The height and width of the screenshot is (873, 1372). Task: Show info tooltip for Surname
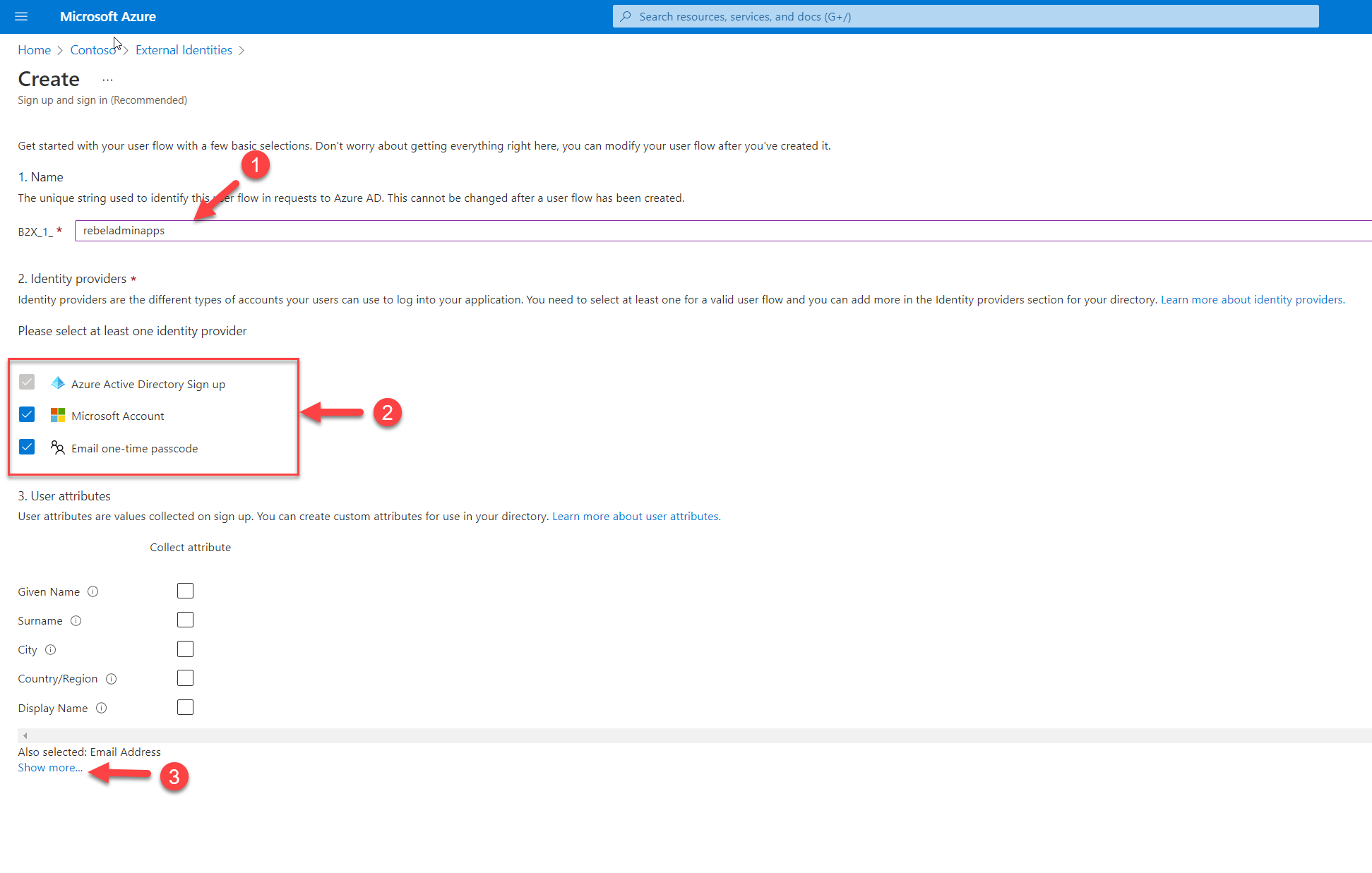pyautogui.click(x=76, y=620)
